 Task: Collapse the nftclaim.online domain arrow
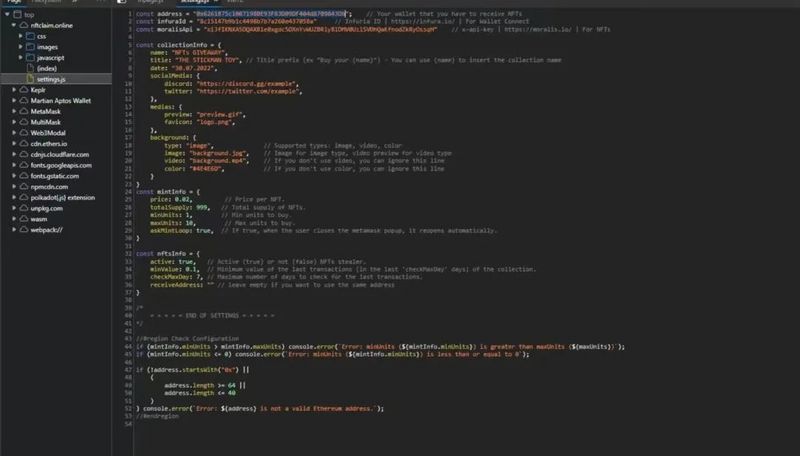14,25
